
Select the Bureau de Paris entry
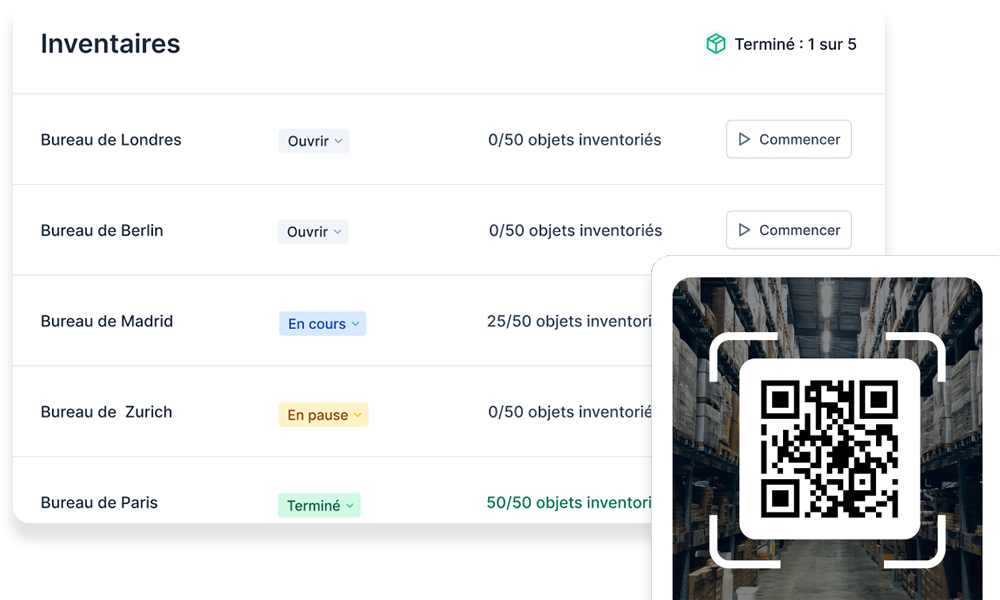[x=99, y=502]
